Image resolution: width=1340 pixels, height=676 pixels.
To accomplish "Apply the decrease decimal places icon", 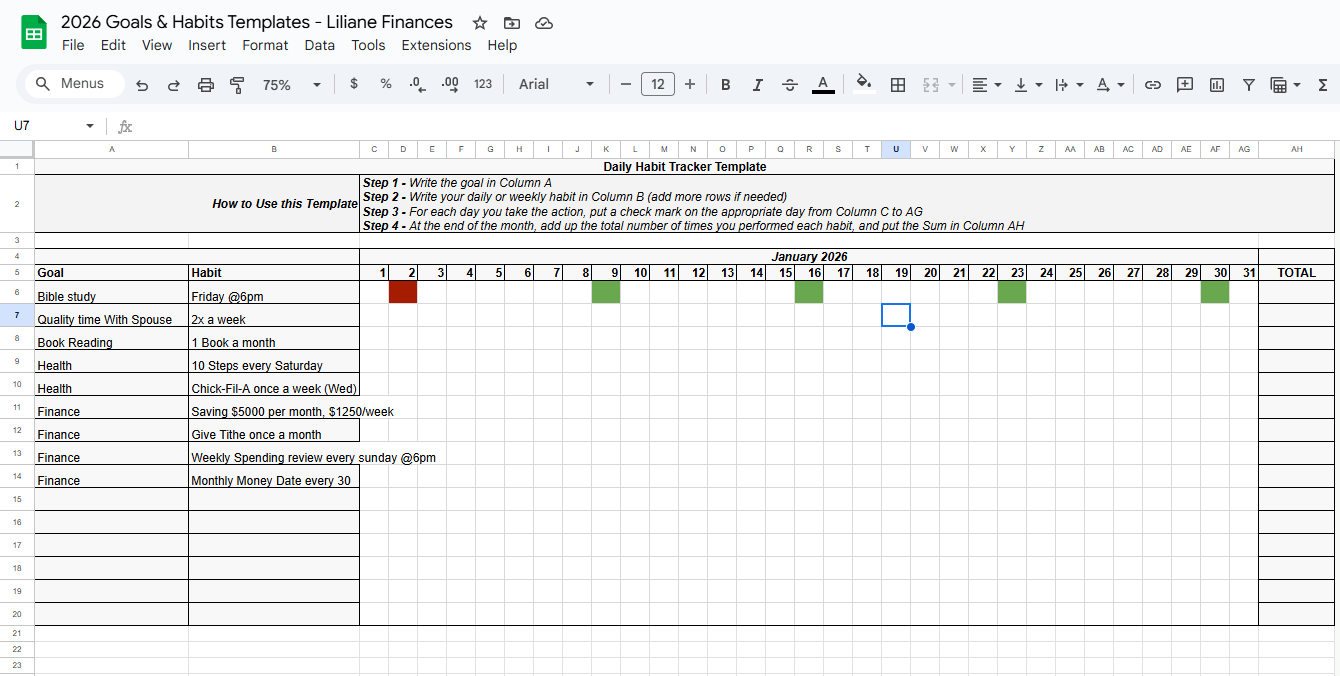I will coord(417,84).
